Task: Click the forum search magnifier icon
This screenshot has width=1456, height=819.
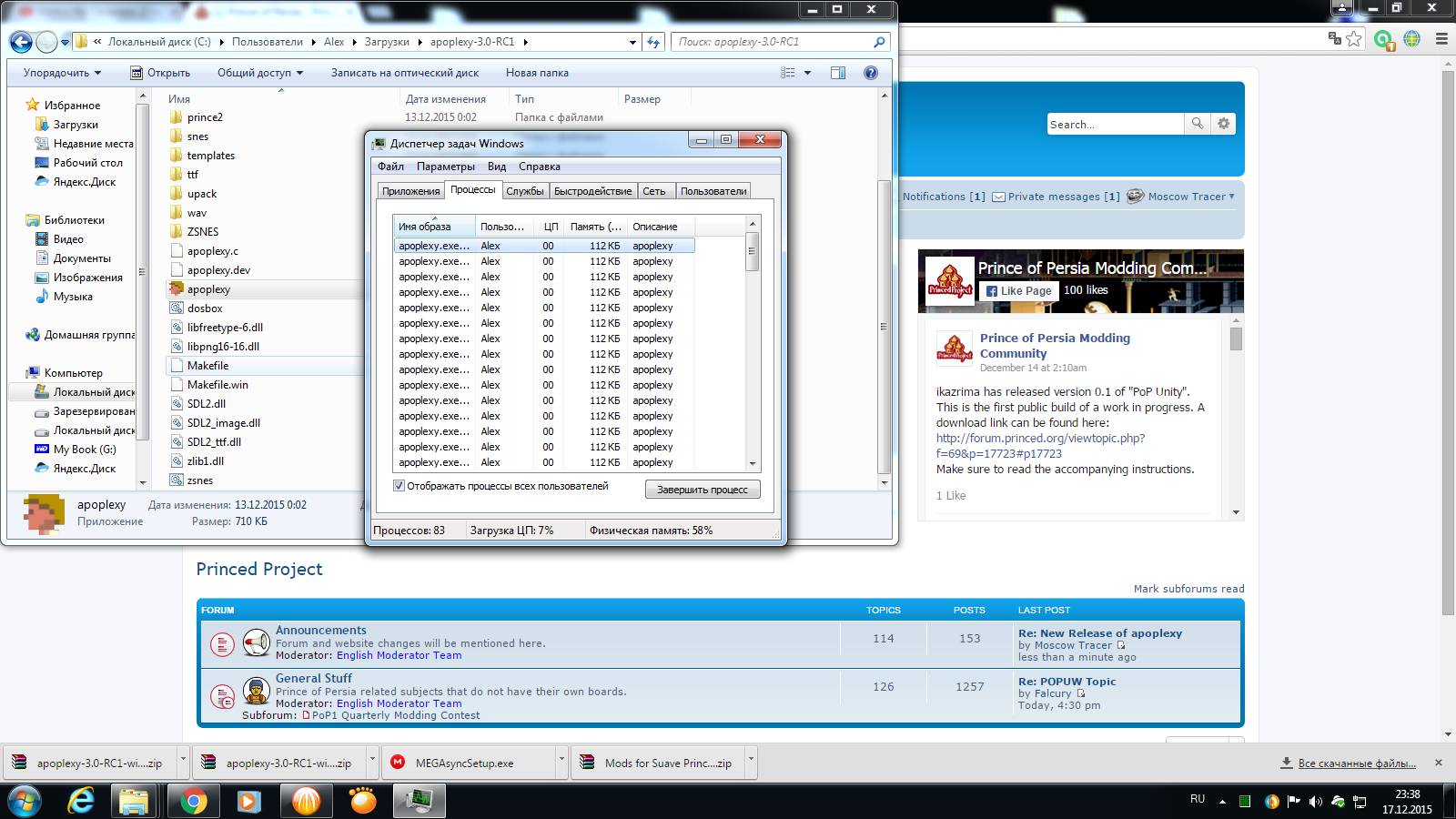Action: [1198, 124]
